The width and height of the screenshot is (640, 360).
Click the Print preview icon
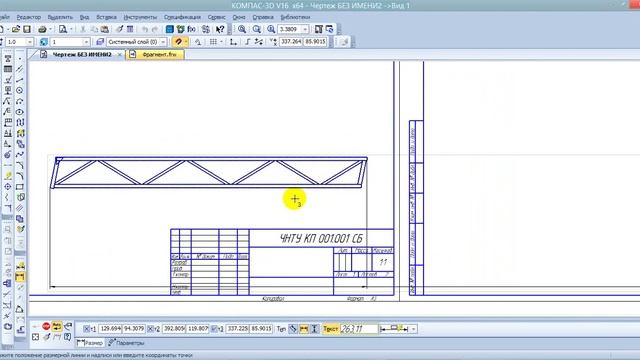[63, 29]
